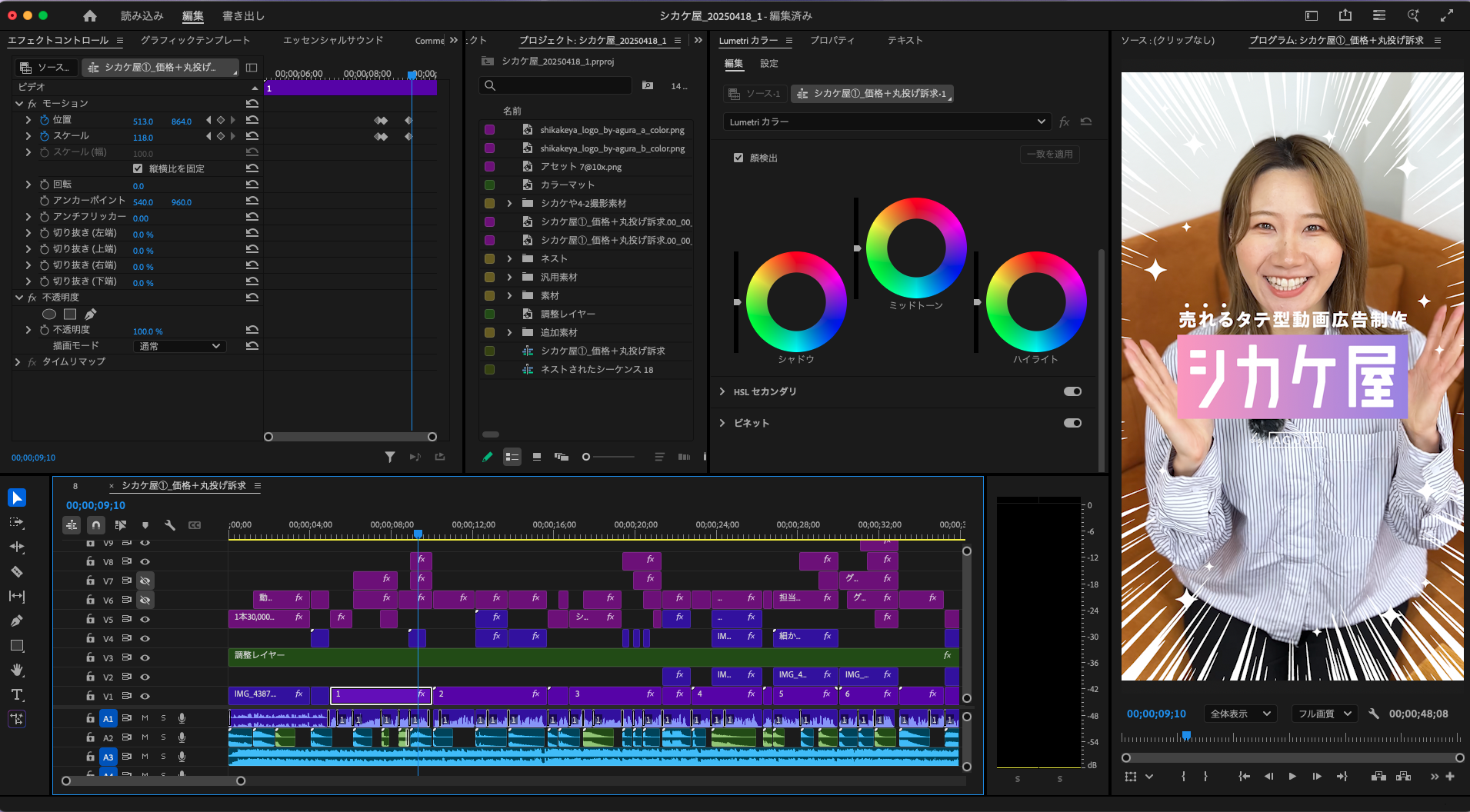Click the ソース‥ button in Effect Controls
Image resolution: width=1470 pixels, height=812 pixels.
coord(45,68)
